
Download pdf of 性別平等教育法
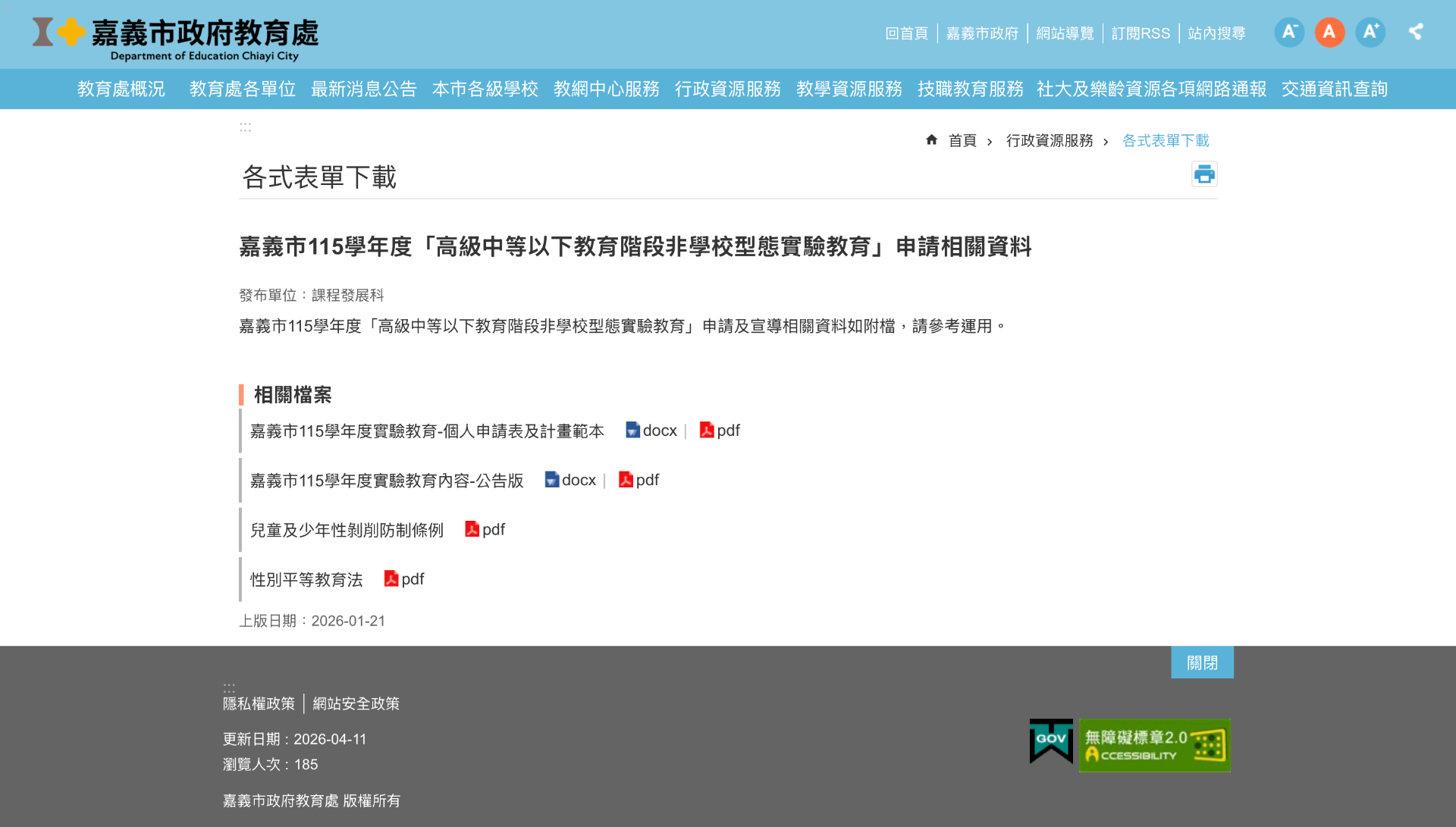click(x=404, y=579)
